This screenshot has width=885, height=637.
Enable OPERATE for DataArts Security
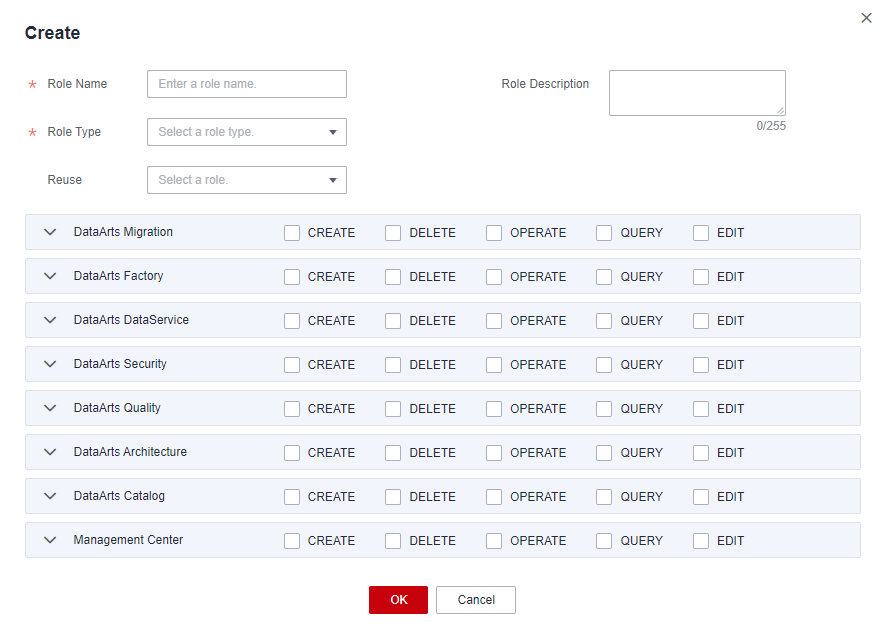pyautogui.click(x=494, y=365)
